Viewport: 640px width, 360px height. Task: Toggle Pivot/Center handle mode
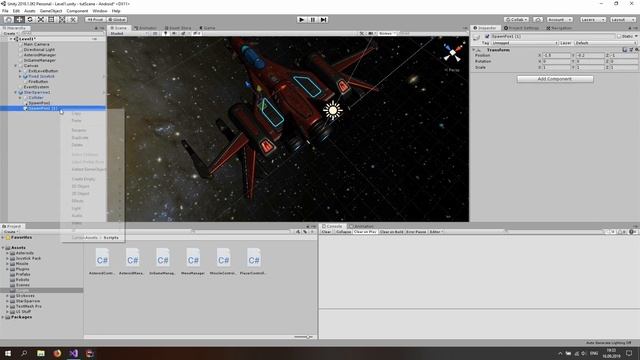pos(95,20)
